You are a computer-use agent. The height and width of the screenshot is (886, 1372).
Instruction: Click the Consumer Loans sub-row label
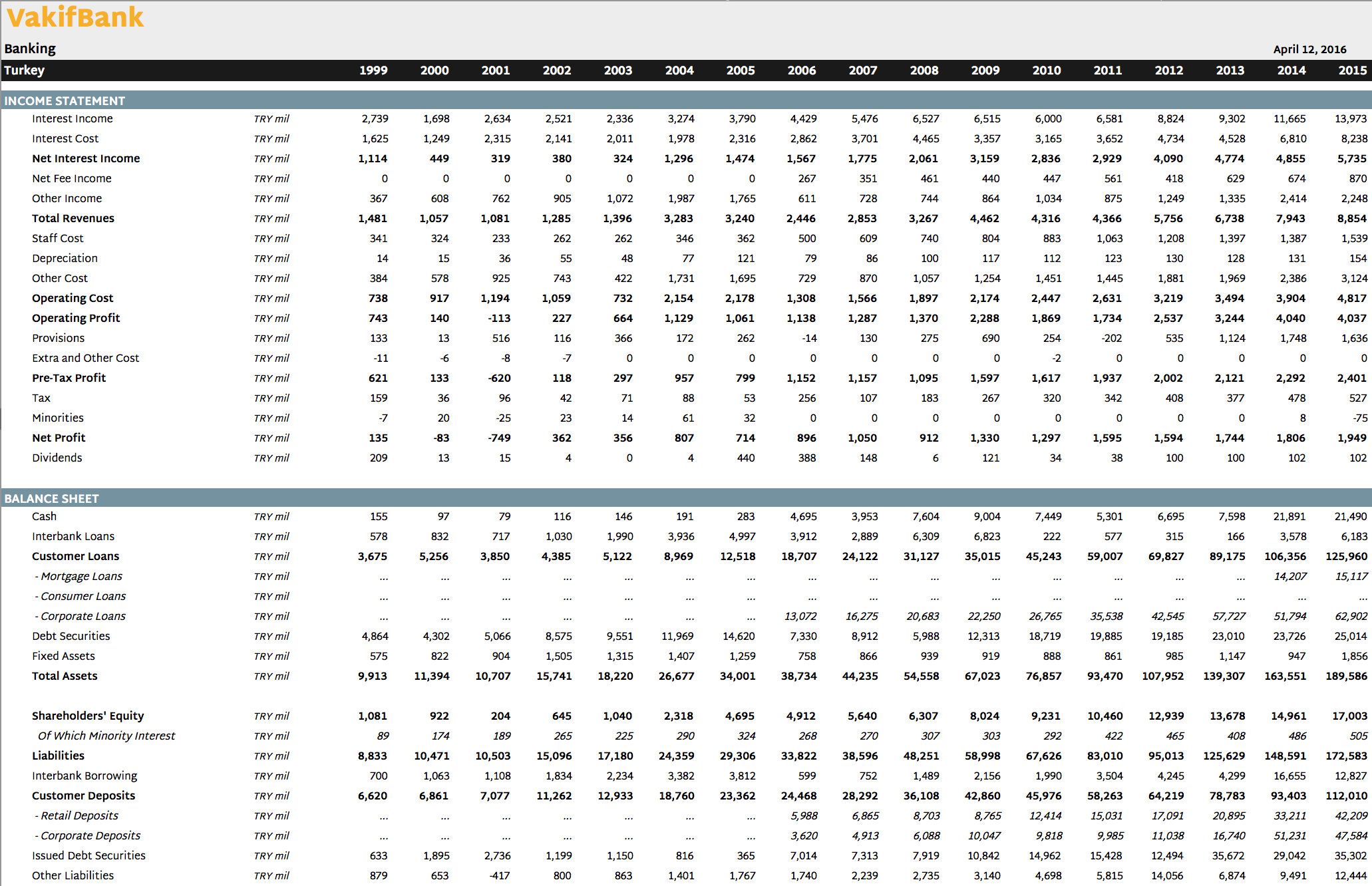81,596
